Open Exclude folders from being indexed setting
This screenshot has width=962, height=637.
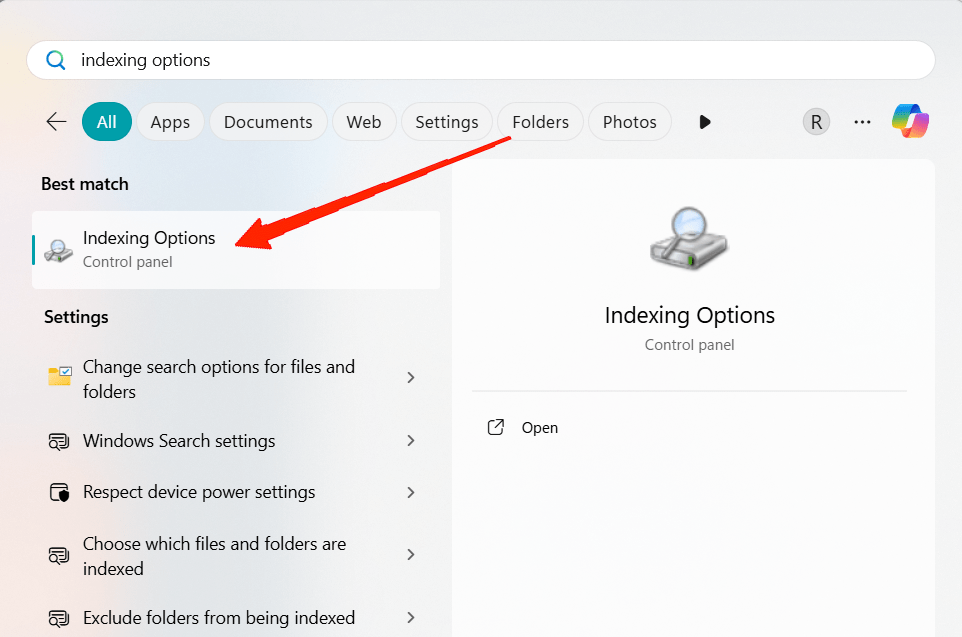tap(218, 618)
